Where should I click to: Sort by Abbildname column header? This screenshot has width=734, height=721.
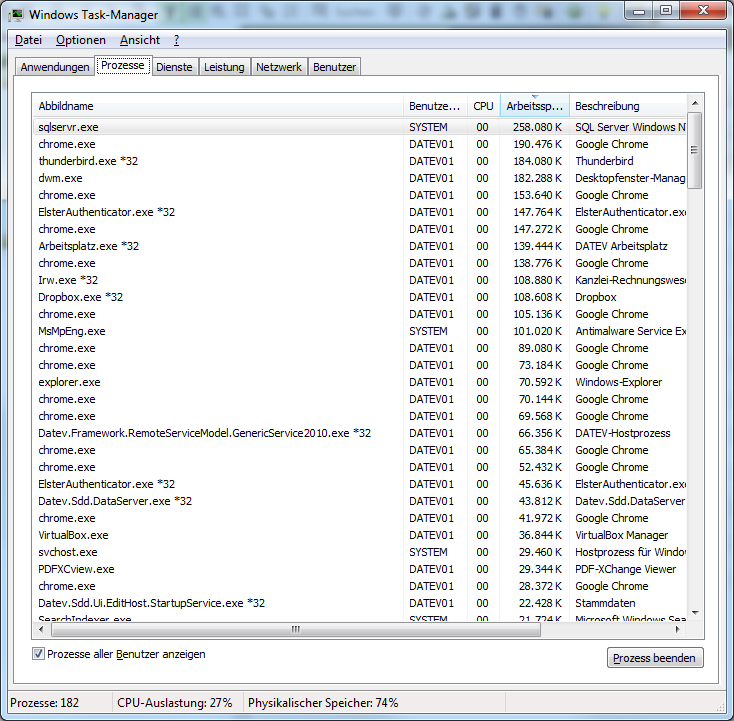[218, 106]
